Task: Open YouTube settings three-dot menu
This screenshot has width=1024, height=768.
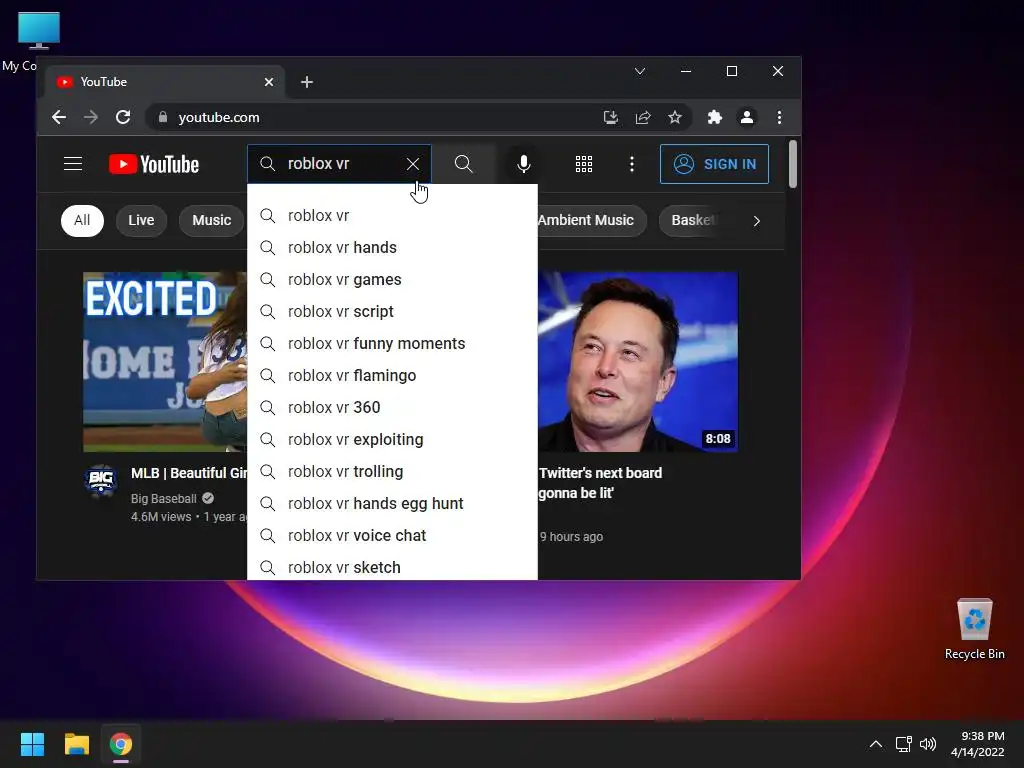Action: [632, 164]
